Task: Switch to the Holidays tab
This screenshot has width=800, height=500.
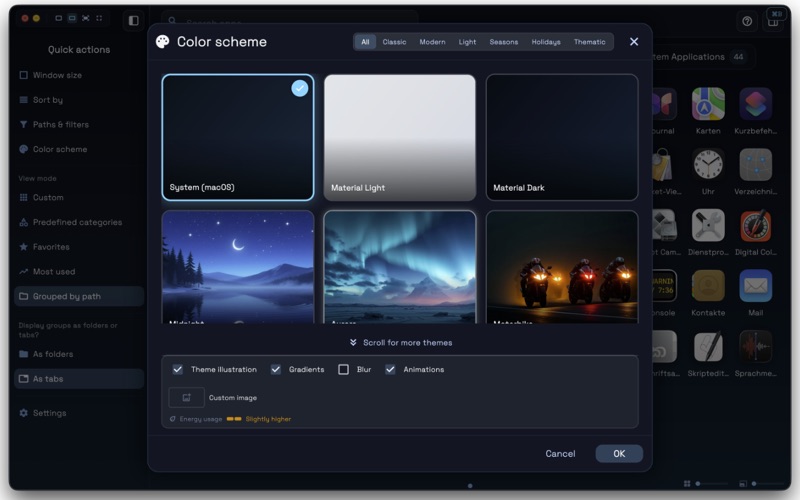Action: pyautogui.click(x=546, y=42)
